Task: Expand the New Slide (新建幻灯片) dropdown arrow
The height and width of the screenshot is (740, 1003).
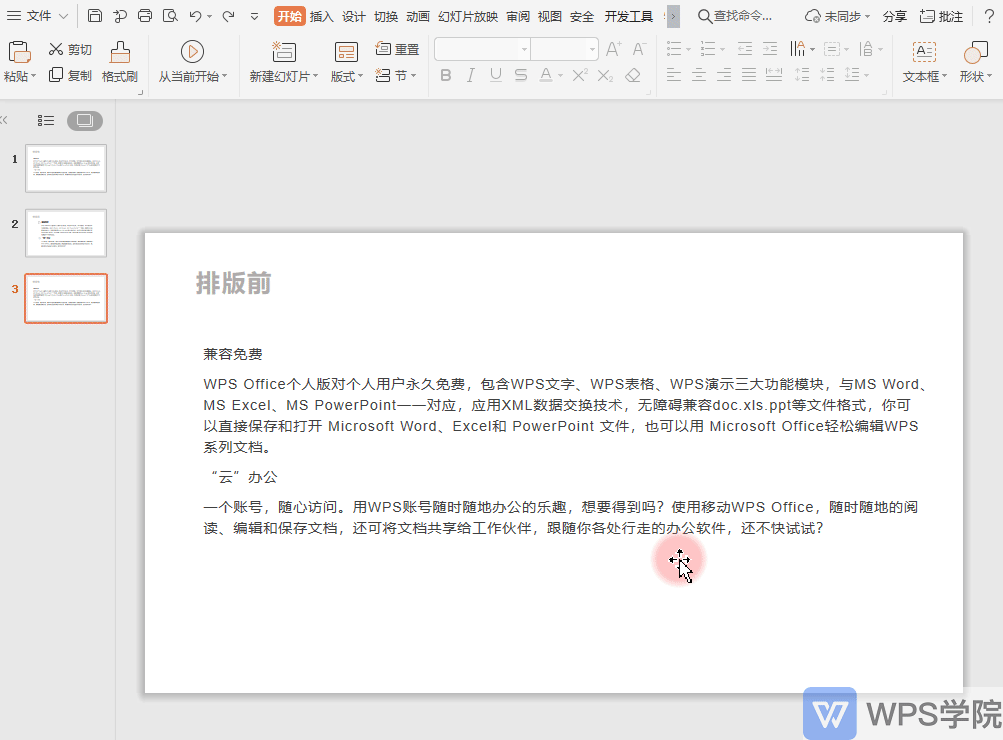Action: (x=315, y=76)
